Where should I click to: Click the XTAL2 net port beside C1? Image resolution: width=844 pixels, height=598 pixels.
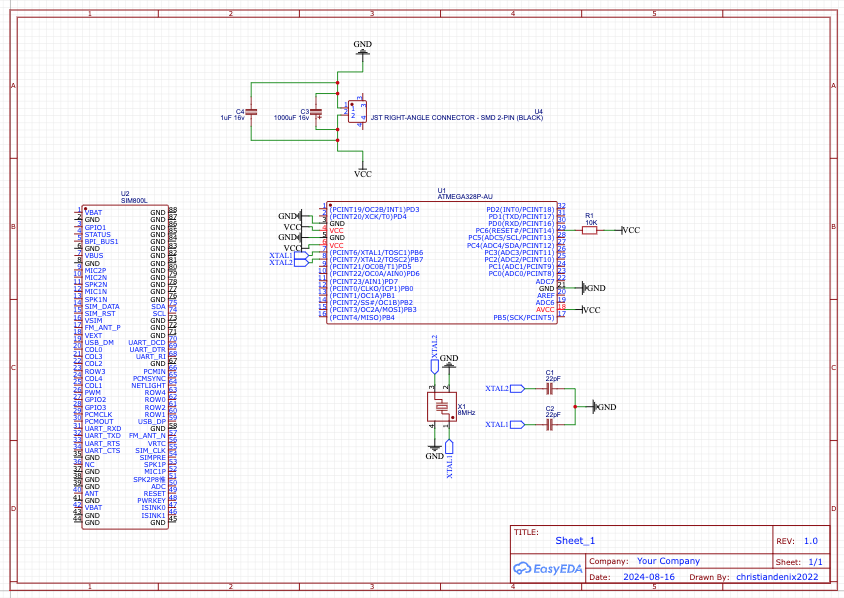point(504,388)
